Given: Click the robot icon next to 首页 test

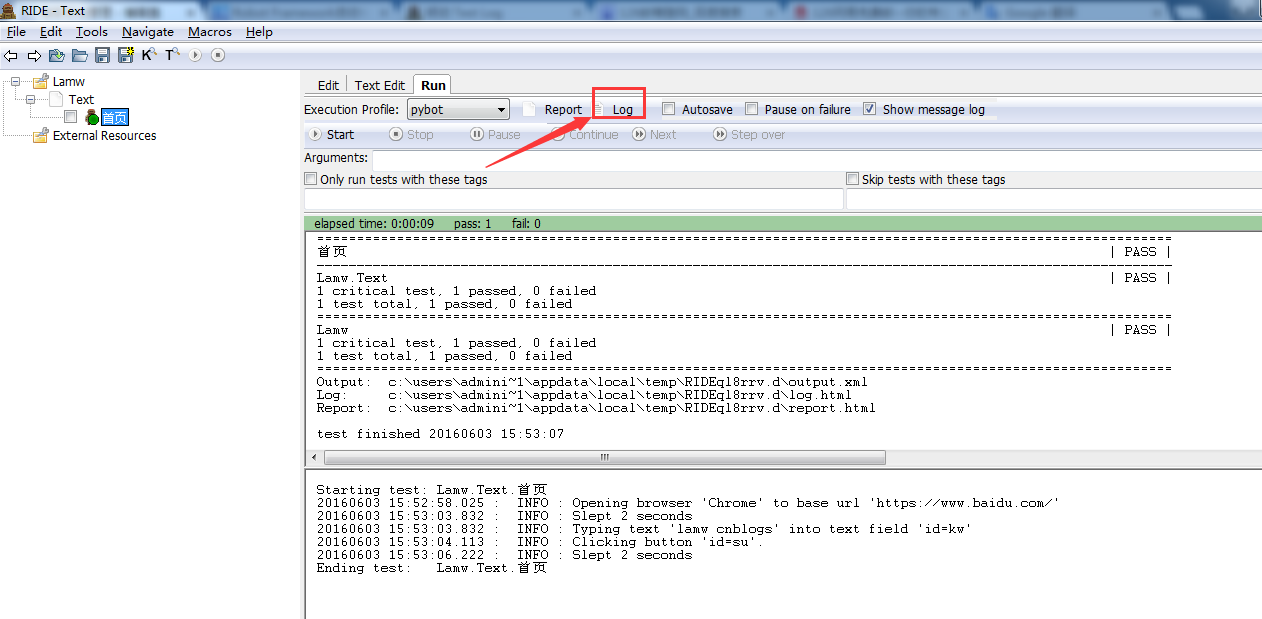Looking at the screenshot, I should point(92,118).
